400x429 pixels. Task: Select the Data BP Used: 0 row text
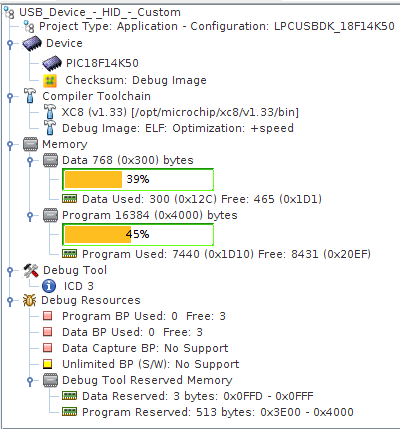pyautogui.click(x=132, y=332)
